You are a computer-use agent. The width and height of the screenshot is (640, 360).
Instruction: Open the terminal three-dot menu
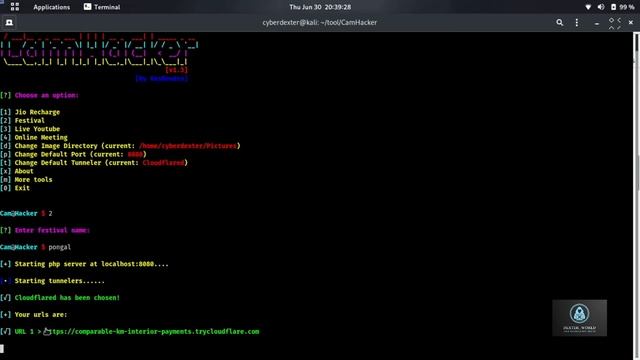click(x=576, y=22)
